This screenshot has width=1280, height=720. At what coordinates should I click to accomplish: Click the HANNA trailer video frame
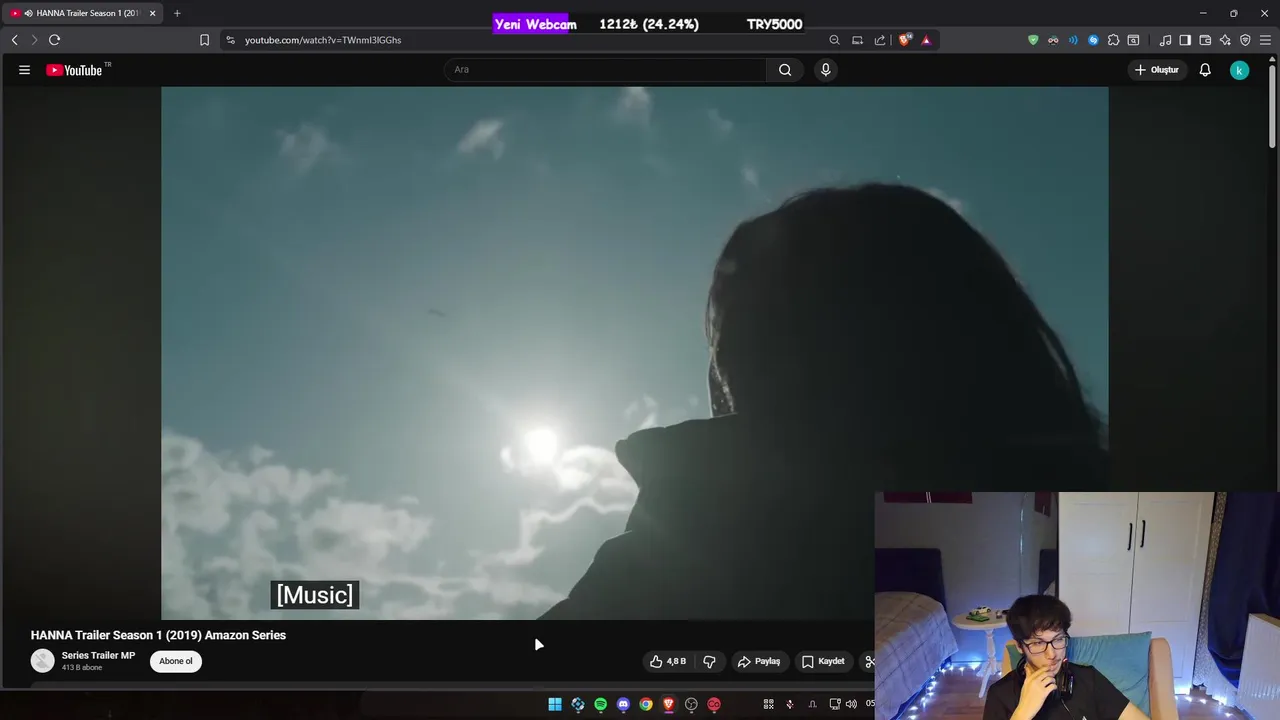634,353
